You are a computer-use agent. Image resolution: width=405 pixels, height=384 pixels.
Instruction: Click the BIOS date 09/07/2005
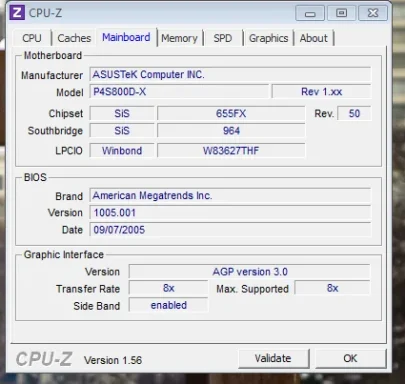(230, 230)
